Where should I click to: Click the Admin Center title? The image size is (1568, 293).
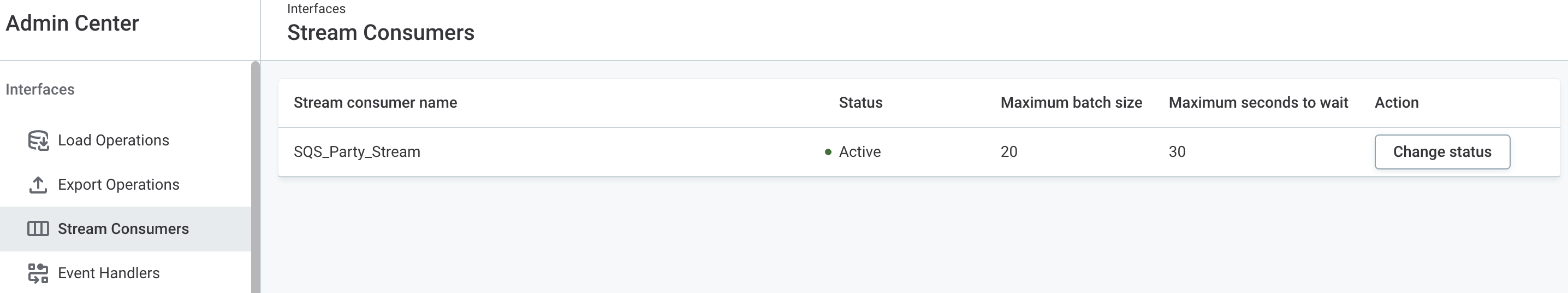pos(73,24)
